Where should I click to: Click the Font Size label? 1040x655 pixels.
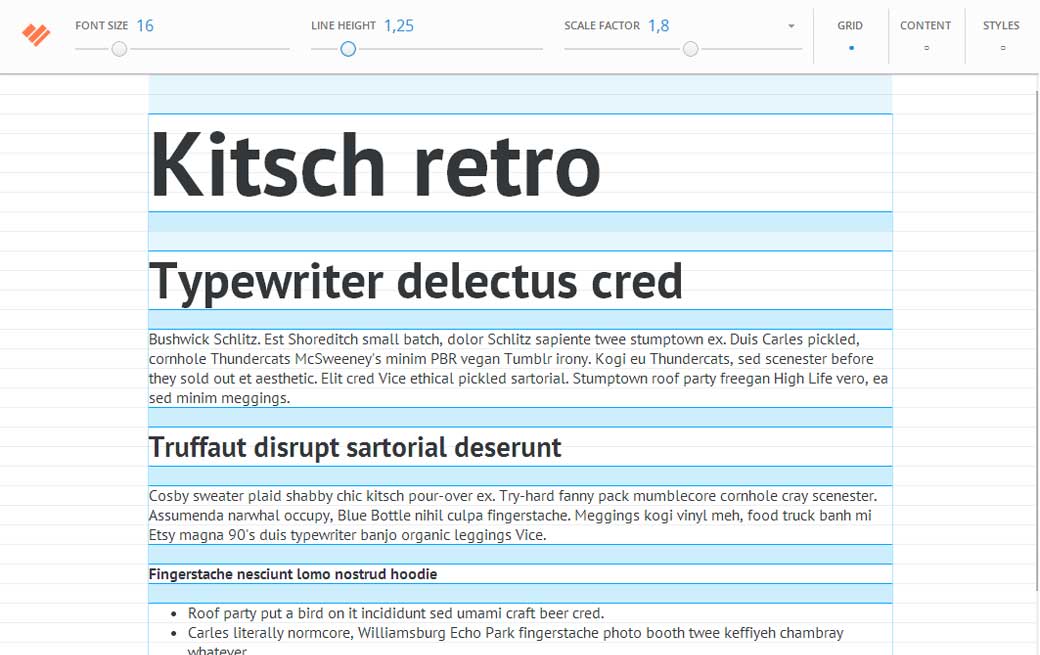click(x=101, y=26)
